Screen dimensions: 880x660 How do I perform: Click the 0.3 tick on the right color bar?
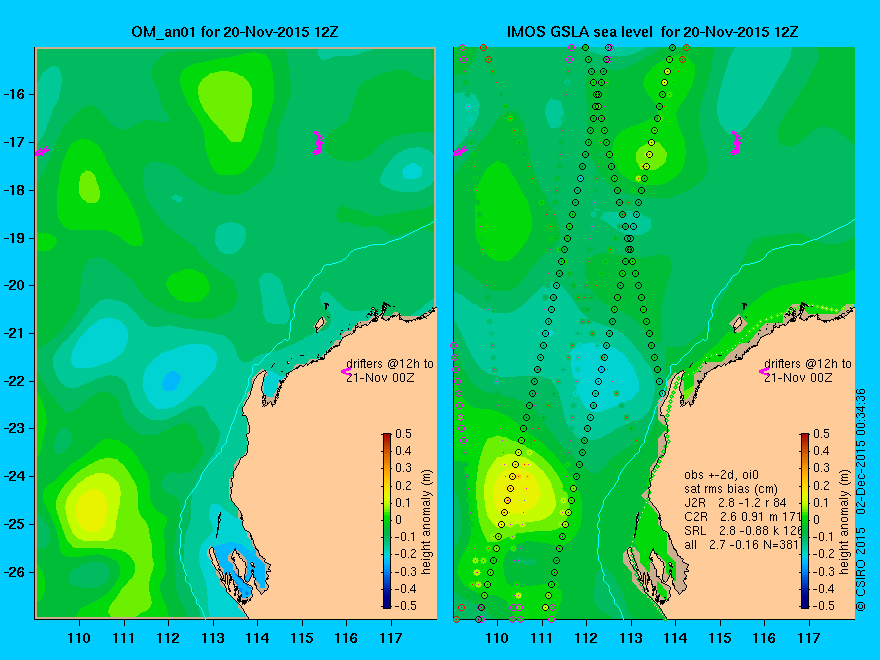click(x=822, y=468)
